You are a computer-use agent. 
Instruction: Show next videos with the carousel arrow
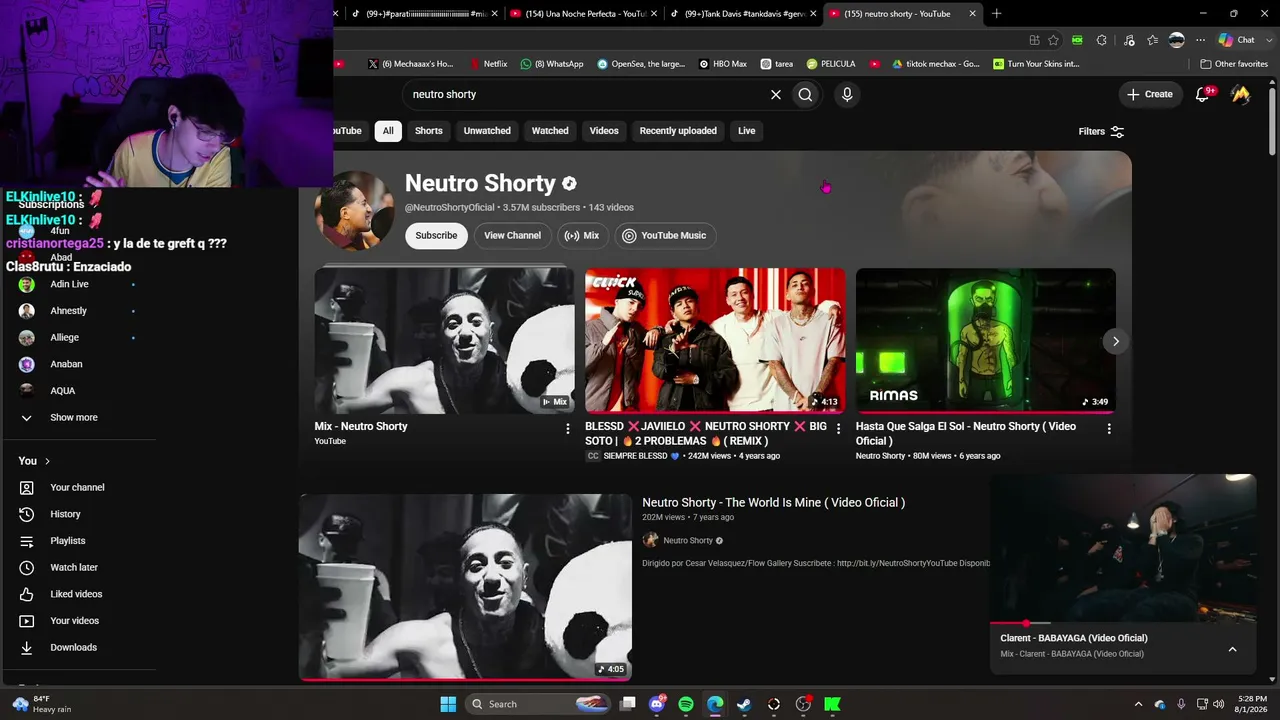[1116, 341]
